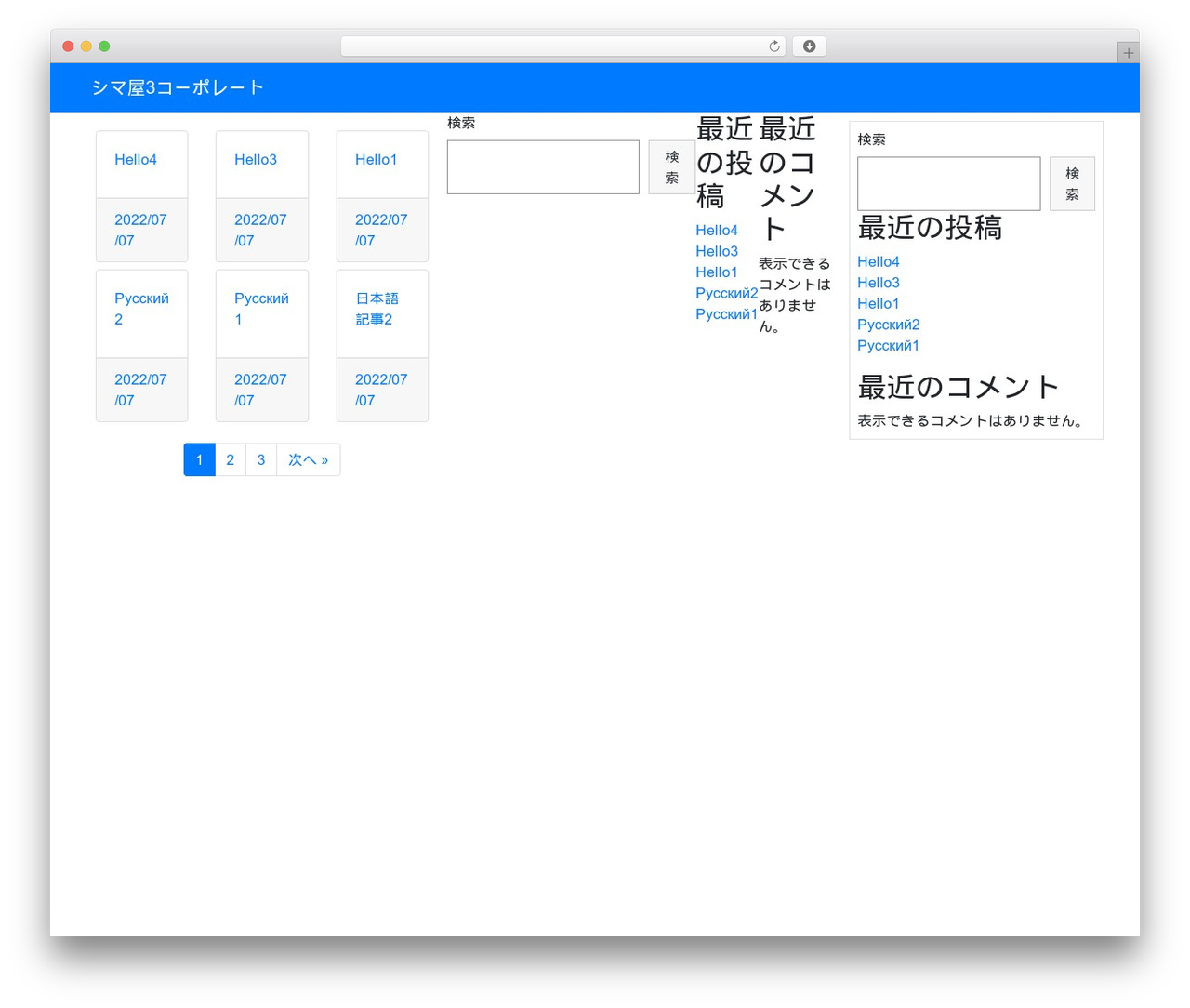Open Hello1 in the bordered right sidebar list
Image resolution: width=1190 pixels, height=1008 pixels.
879,304
